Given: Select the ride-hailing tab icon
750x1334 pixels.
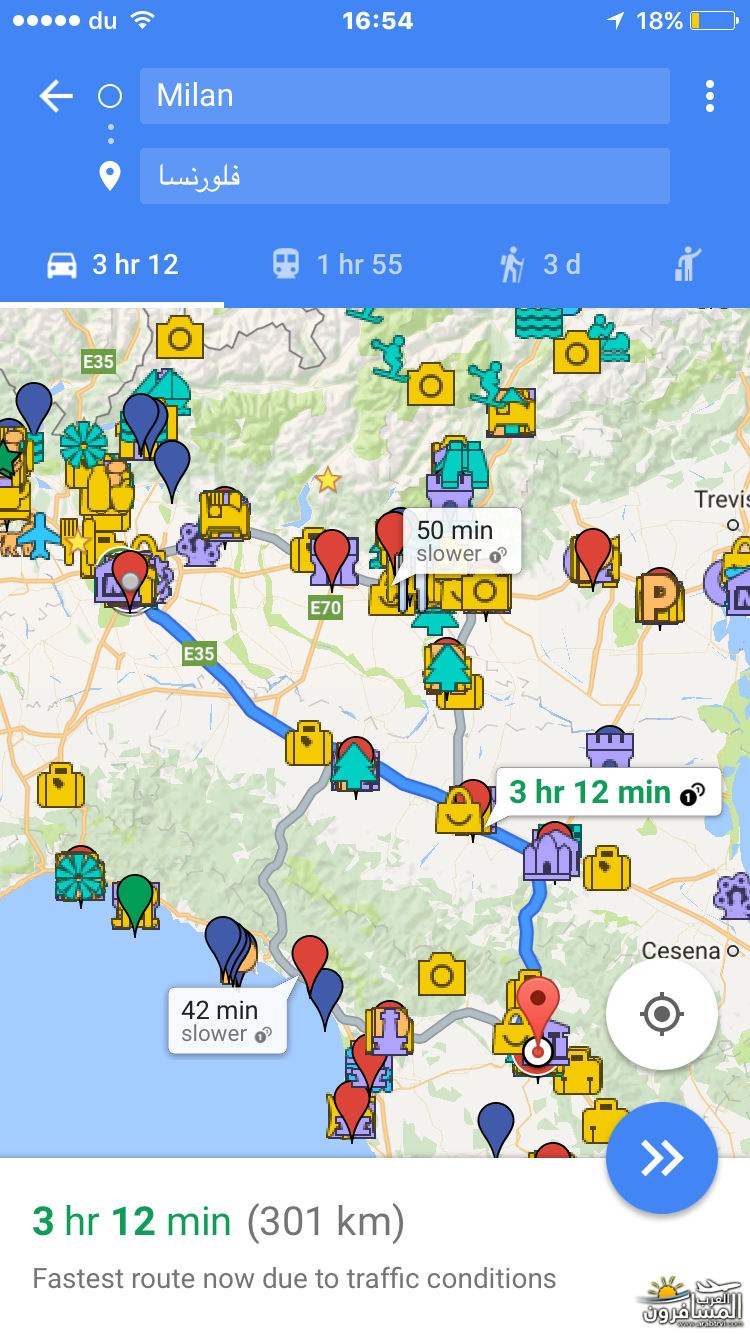Looking at the screenshot, I should pos(688,265).
